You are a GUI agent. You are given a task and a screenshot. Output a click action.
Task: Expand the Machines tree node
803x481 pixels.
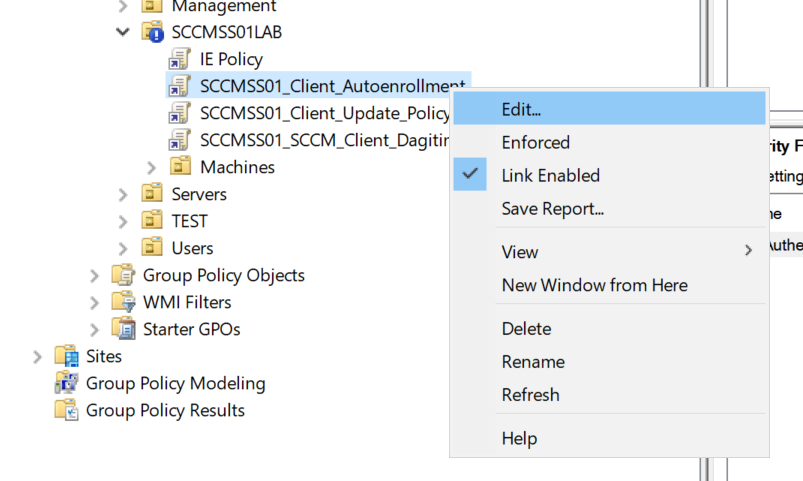[x=151, y=168]
